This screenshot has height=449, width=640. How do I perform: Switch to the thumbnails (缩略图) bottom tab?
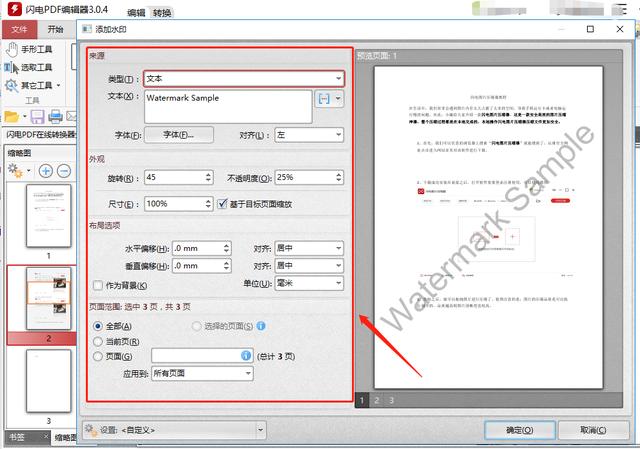[65, 438]
